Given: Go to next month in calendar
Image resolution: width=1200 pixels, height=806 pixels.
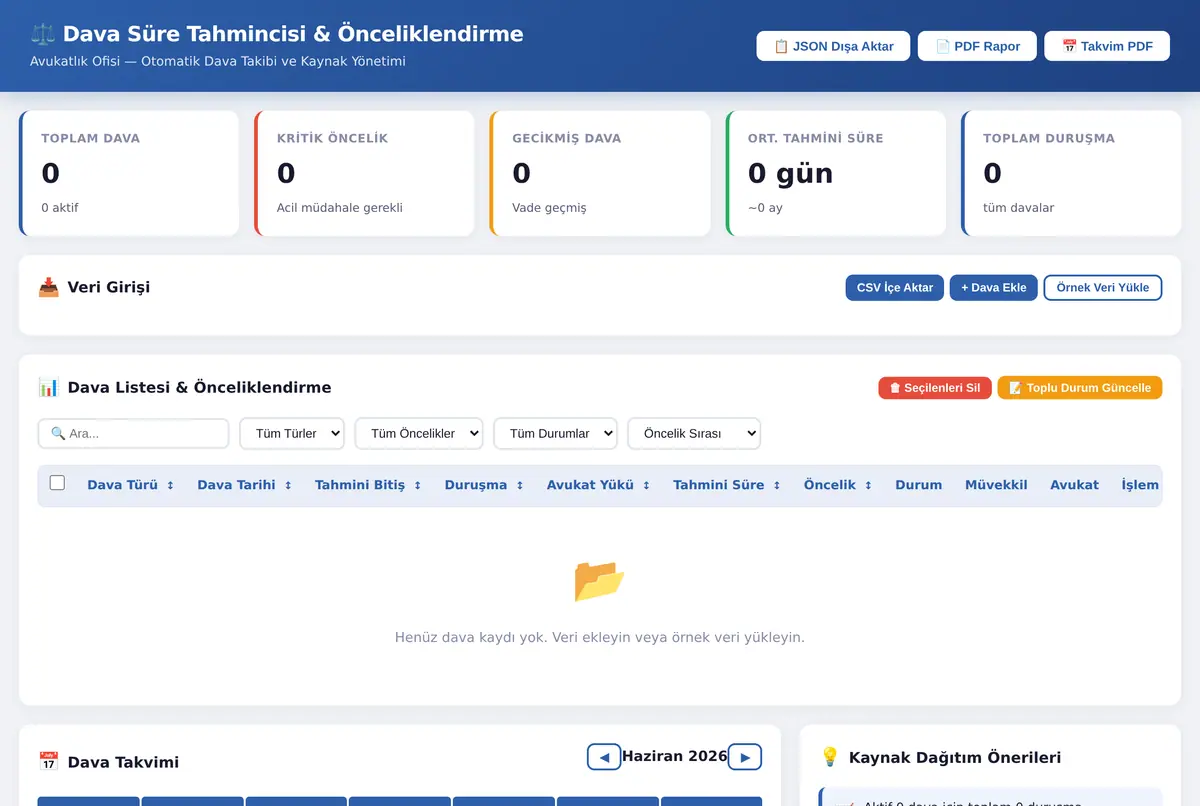Looking at the screenshot, I should pyautogui.click(x=745, y=757).
